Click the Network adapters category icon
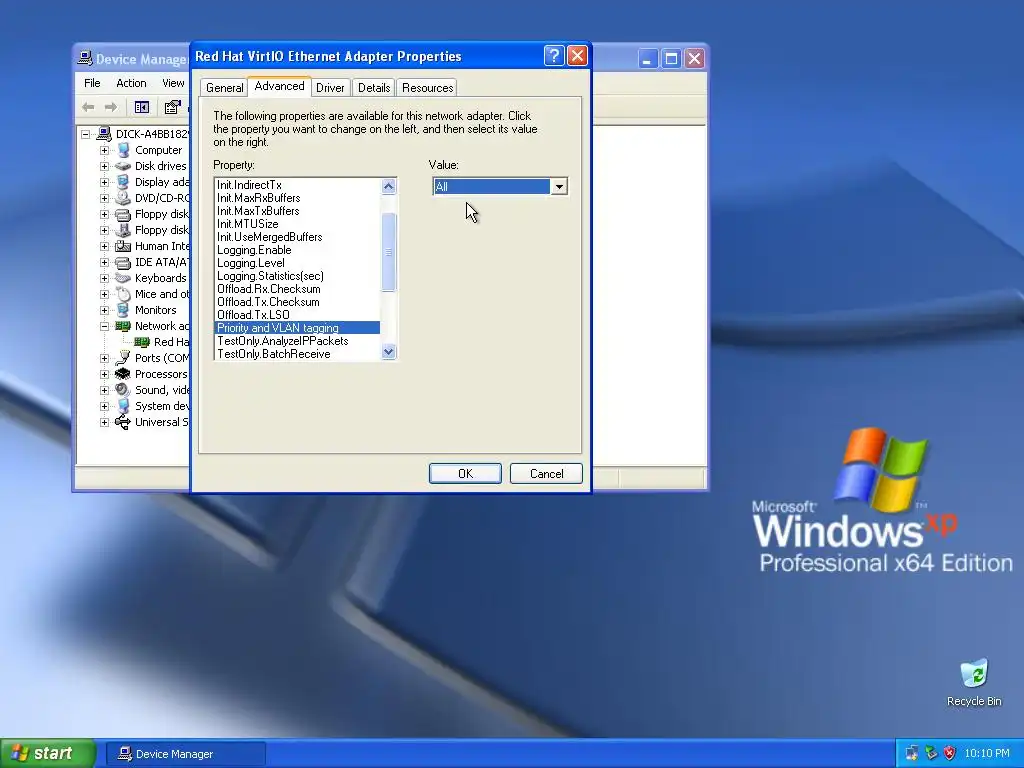 [x=123, y=326]
